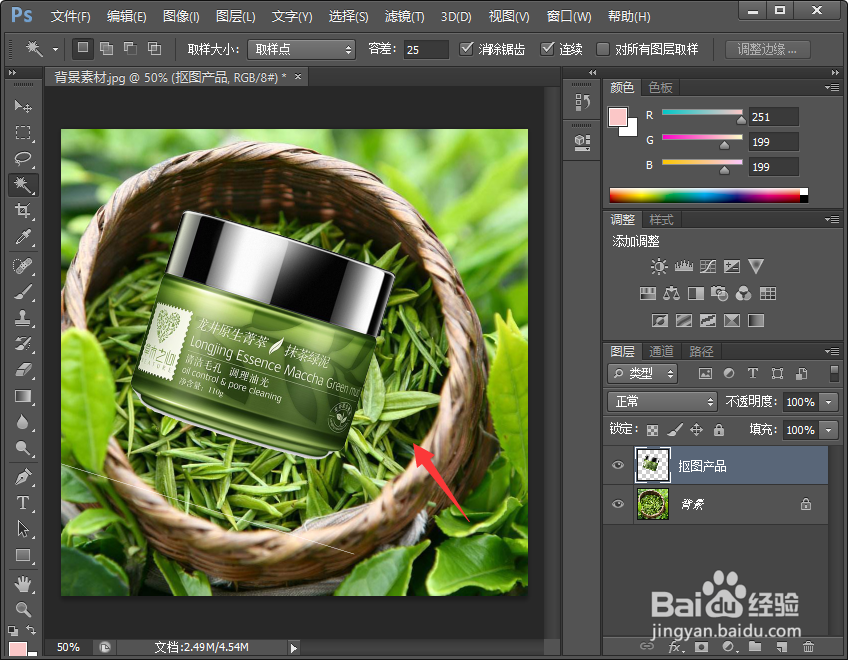The image size is (848, 660).
Task: Open the 图像(I) menu
Action: pos(181,17)
